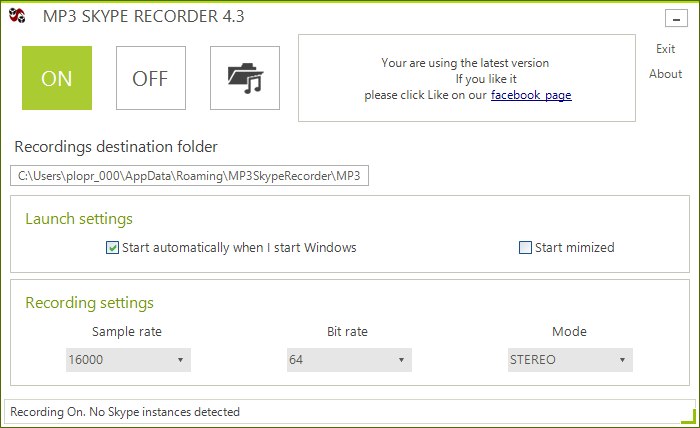700x428 pixels.
Task: Turn recording ON with the green button
Action: coord(57,78)
